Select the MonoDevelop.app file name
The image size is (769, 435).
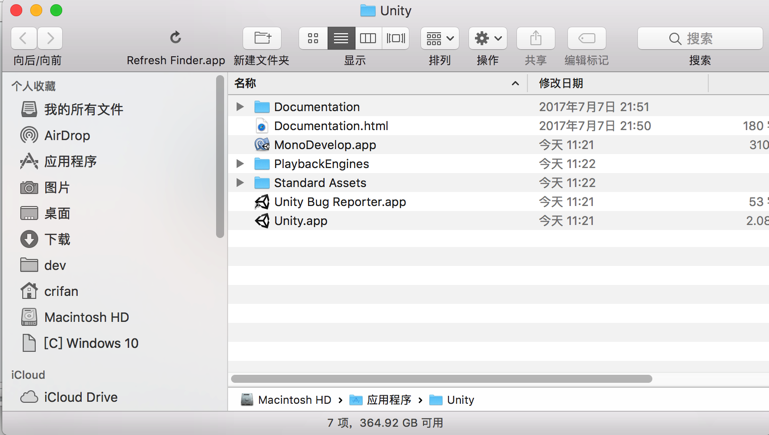point(325,145)
